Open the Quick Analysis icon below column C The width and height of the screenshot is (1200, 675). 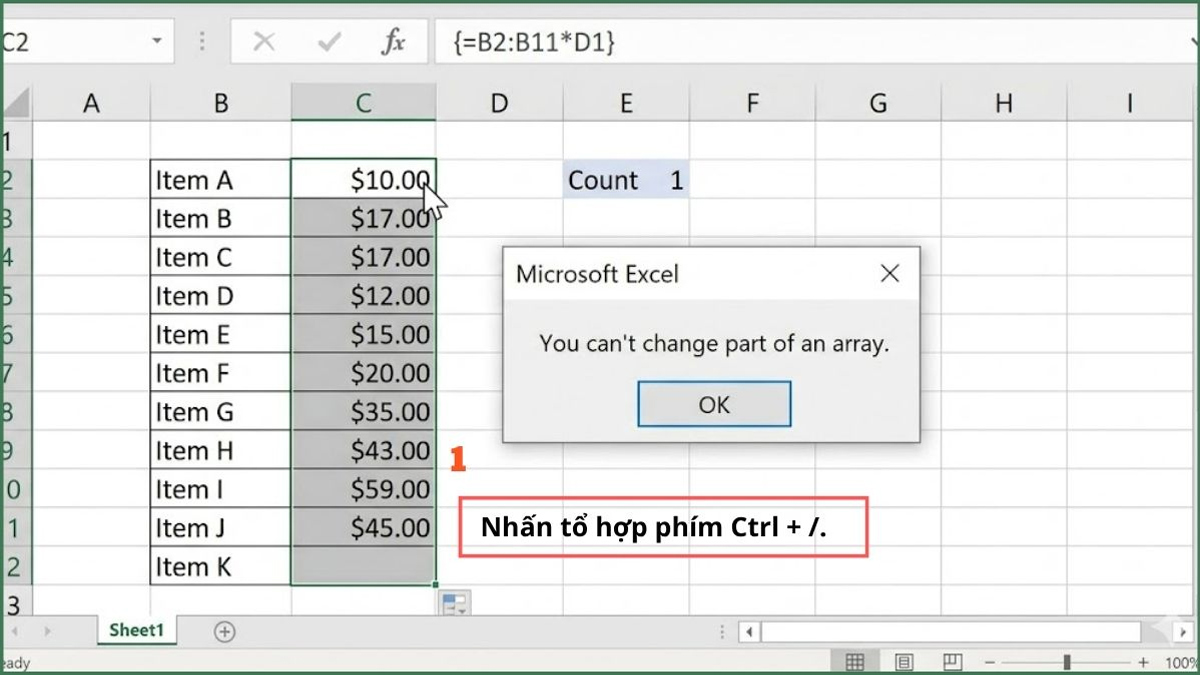tap(455, 603)
